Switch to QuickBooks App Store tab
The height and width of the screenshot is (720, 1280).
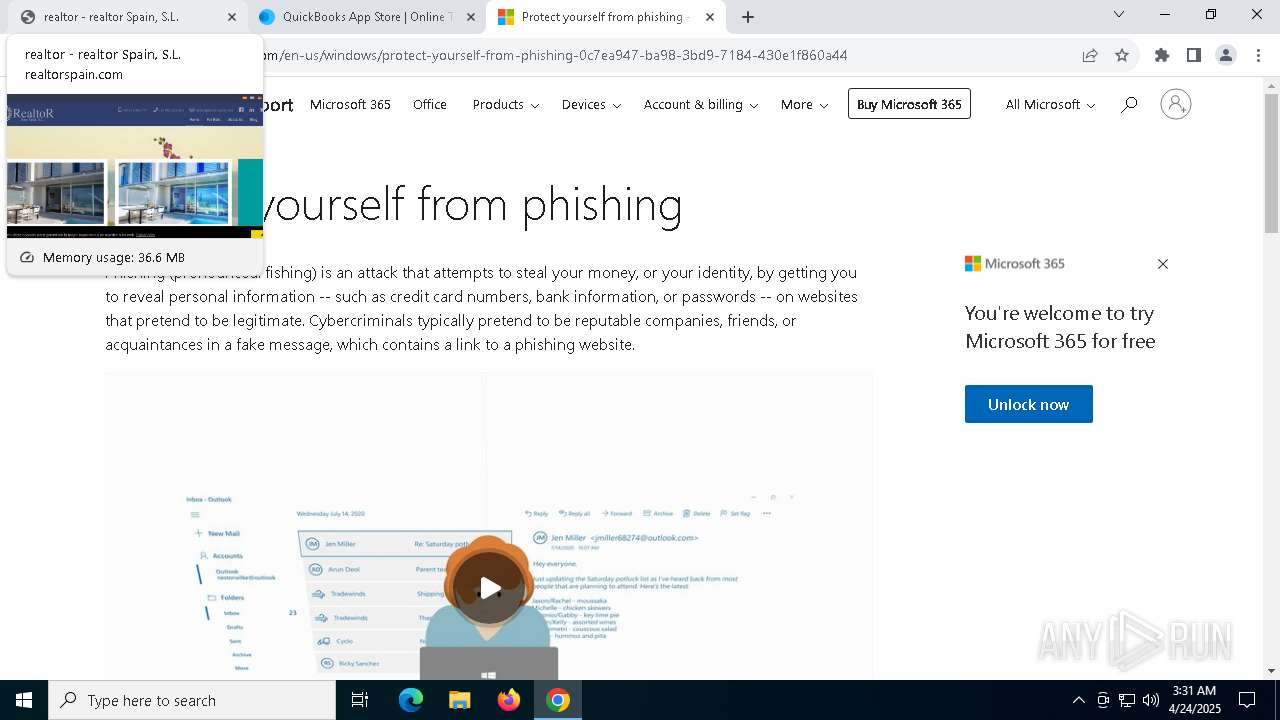pyautogui.click(x=366, y=17)
